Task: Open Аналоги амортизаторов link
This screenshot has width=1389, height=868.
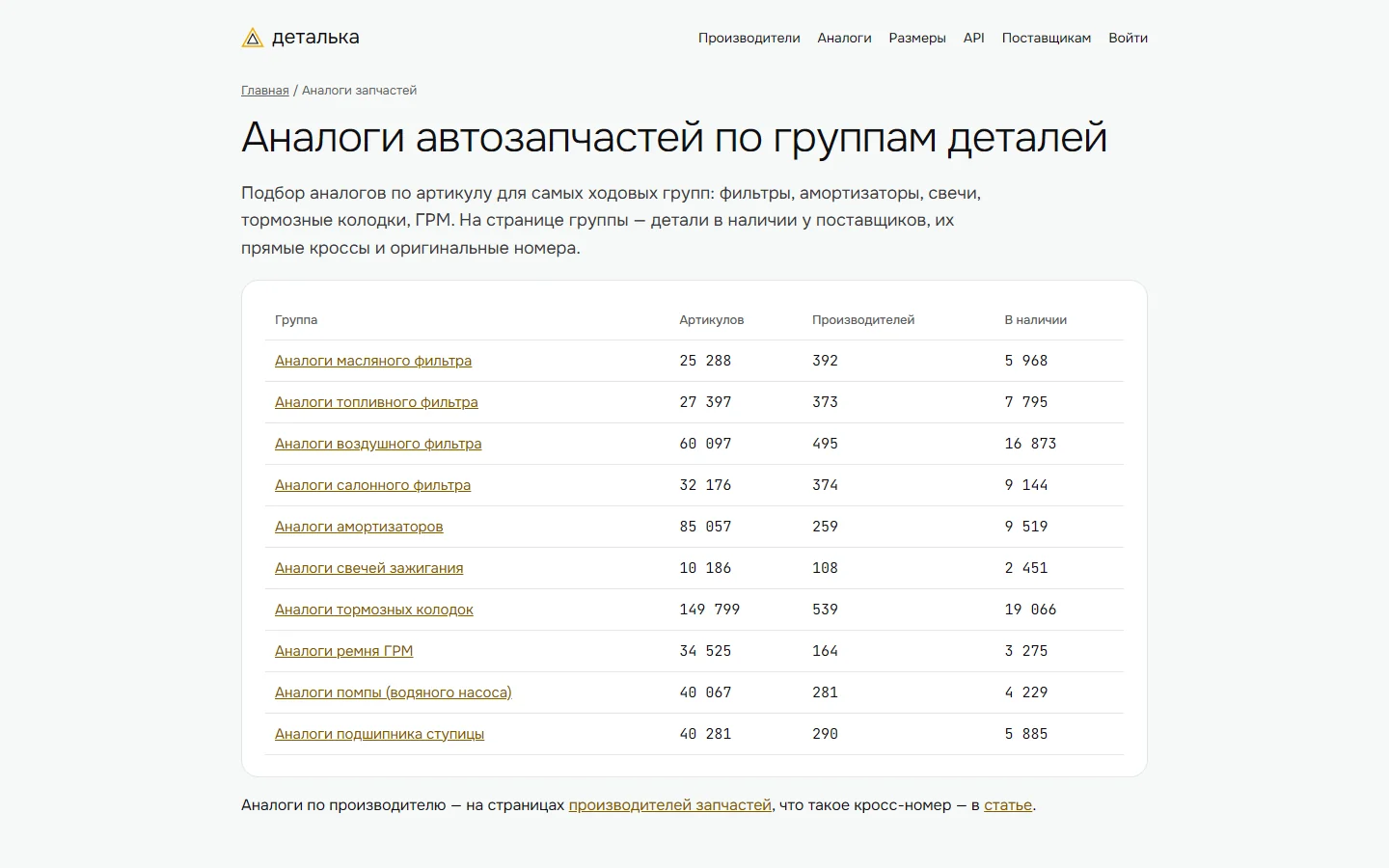Action: click(359, 527)
